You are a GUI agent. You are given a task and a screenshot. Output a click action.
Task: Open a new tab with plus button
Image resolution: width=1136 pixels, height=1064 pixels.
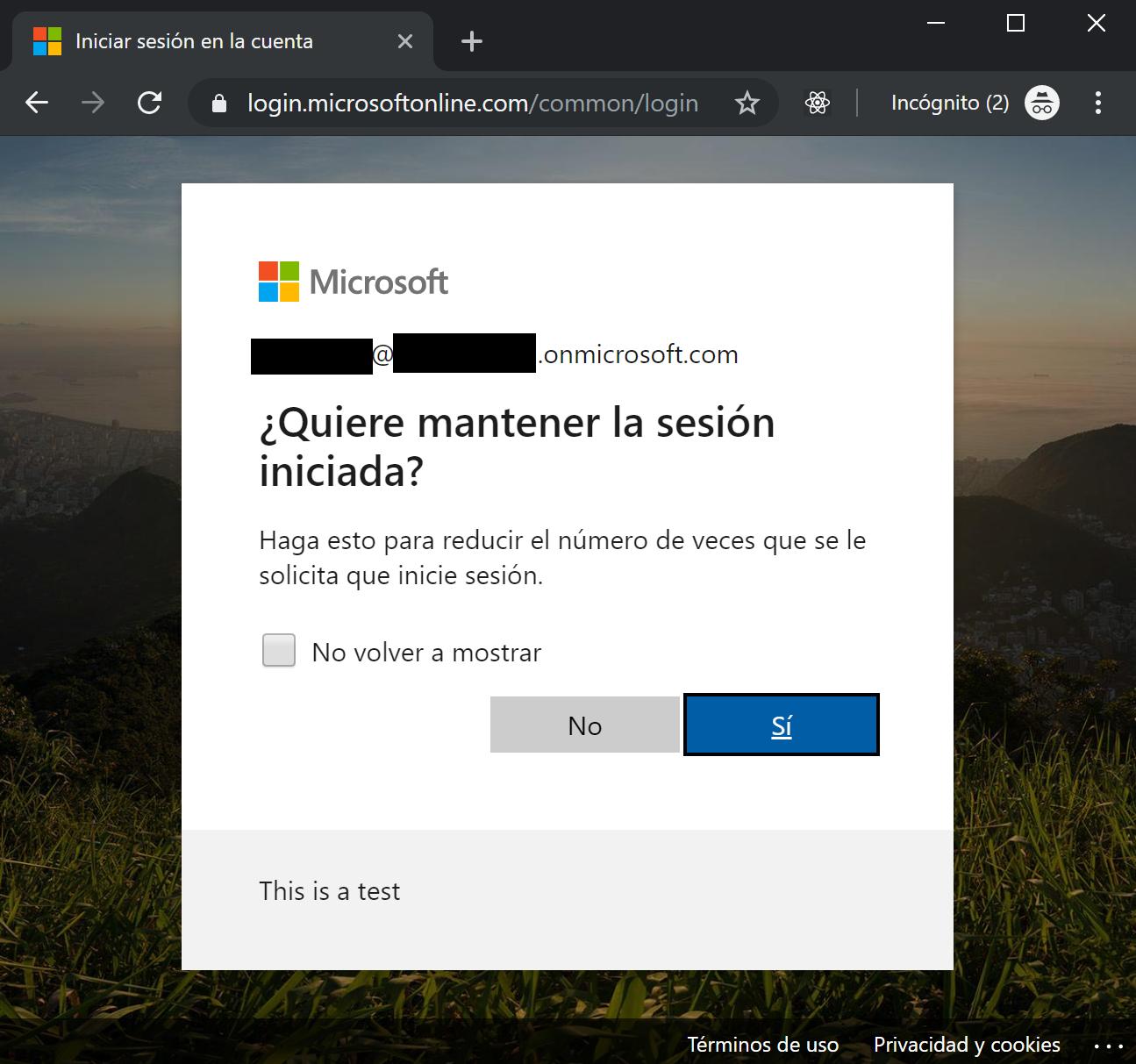472,41
